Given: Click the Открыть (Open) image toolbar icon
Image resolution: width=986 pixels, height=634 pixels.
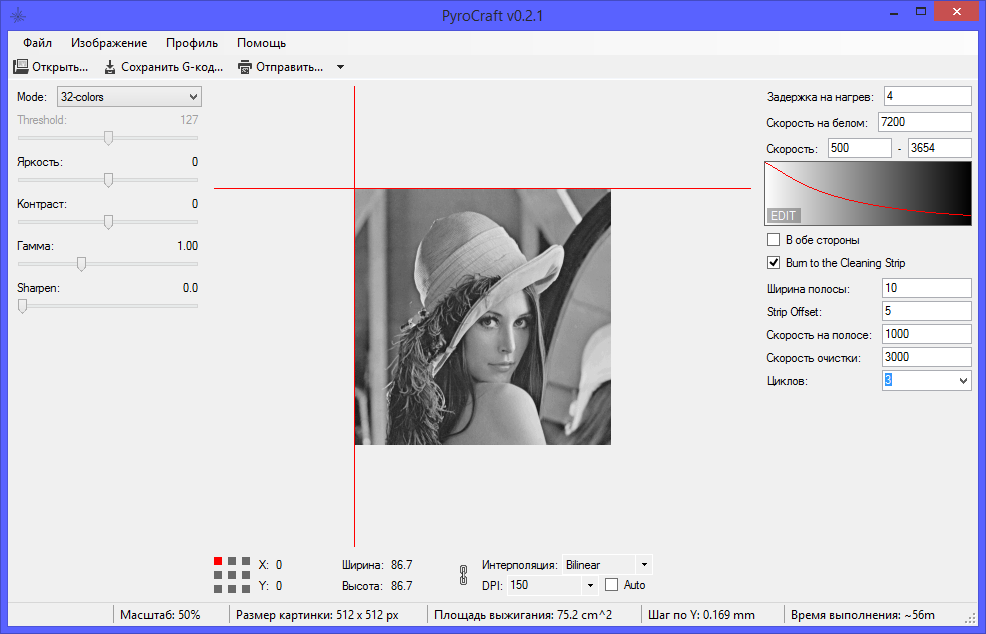Looking at the screenshot, I should [x=20, y=67].
